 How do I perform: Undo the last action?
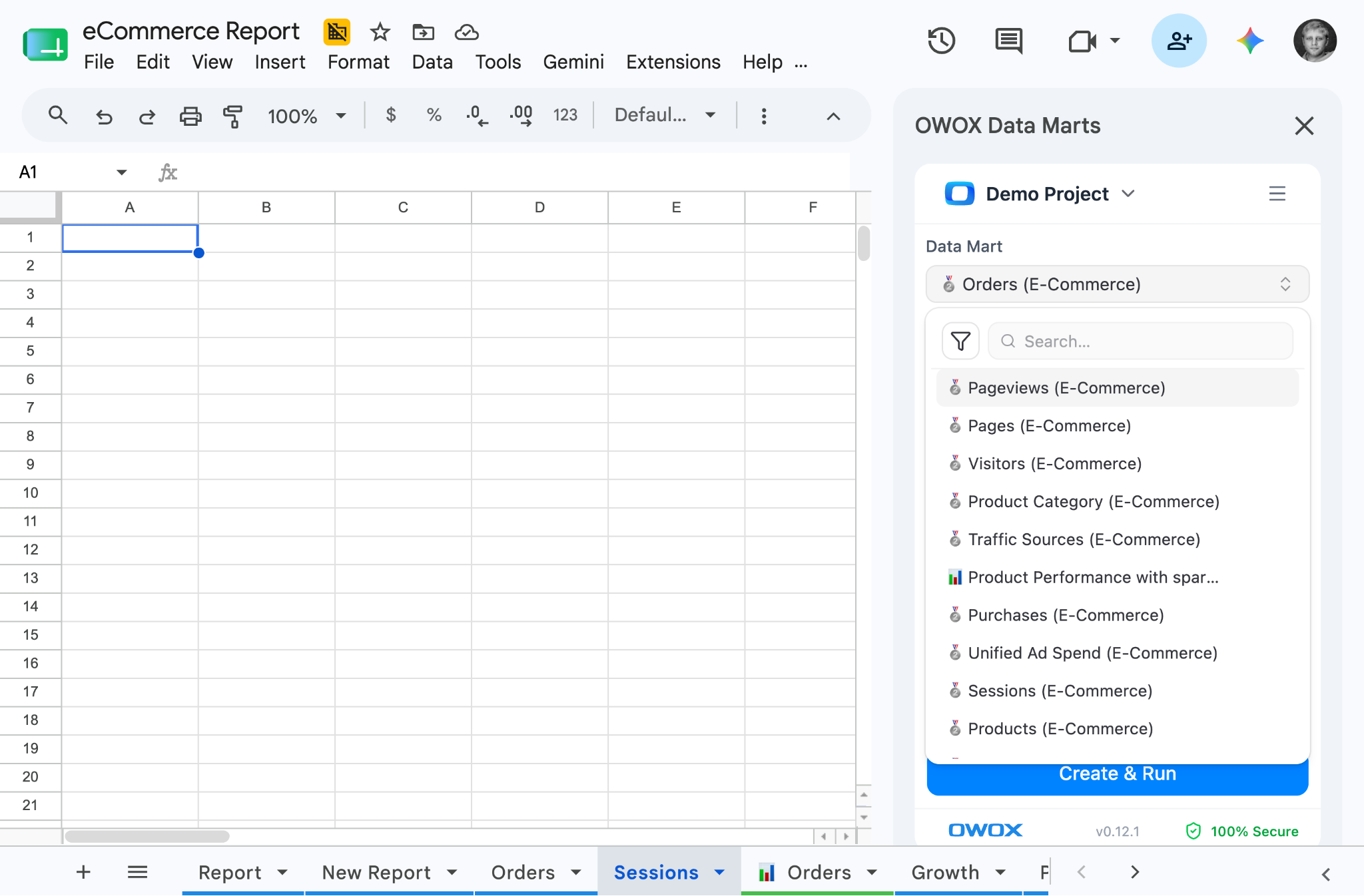[x=104, y=116]
